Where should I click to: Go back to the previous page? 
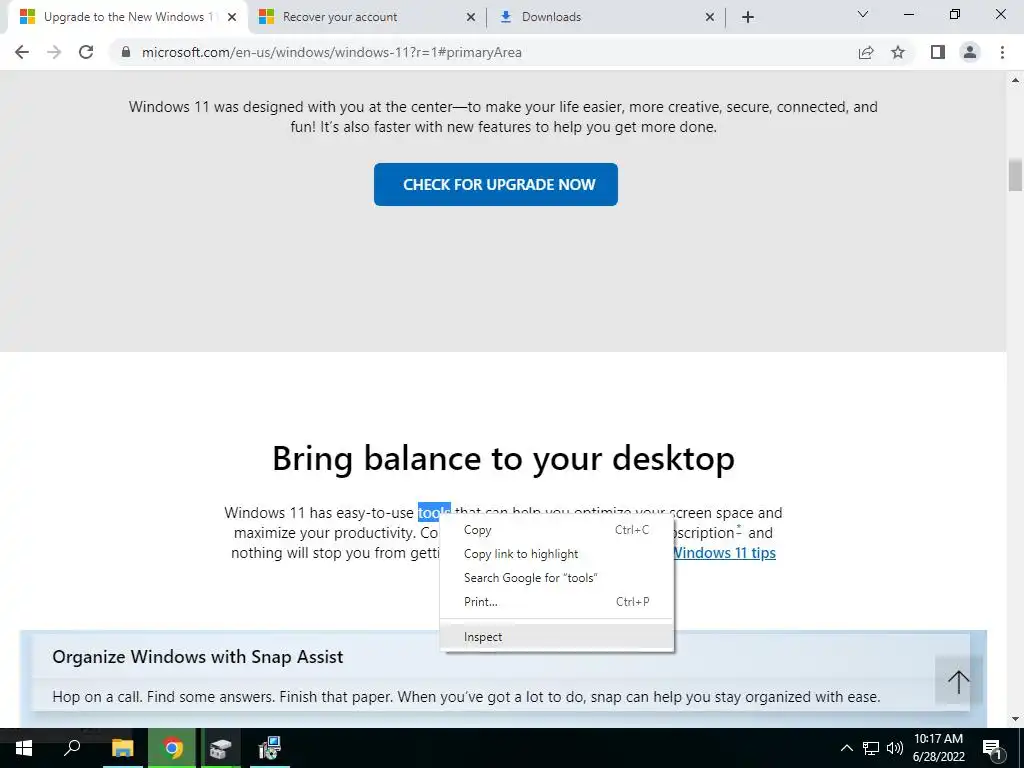(x=22, y=52)
